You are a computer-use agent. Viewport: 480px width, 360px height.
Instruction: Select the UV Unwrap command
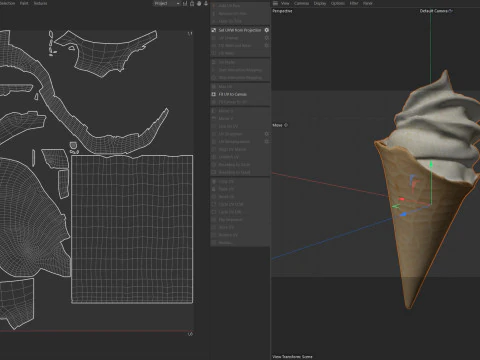[225, 38]
